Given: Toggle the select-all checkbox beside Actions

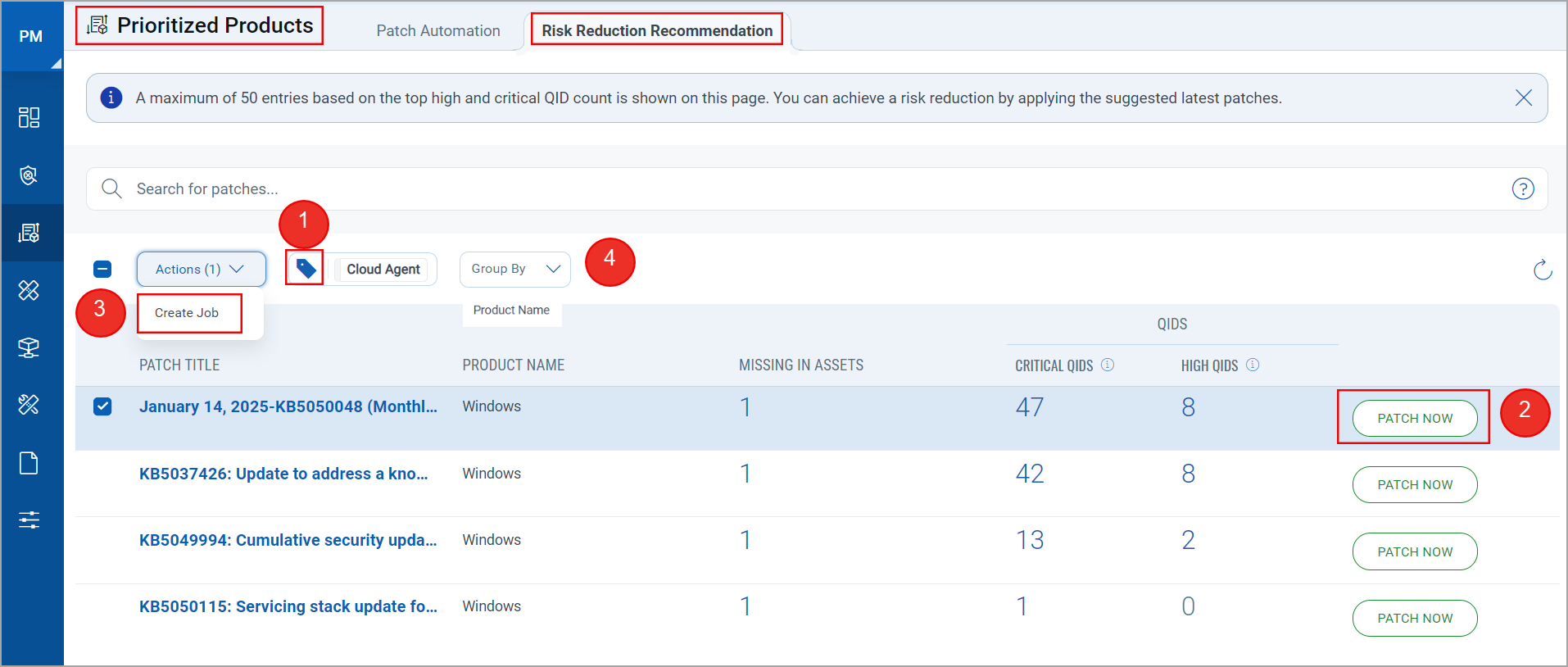Looking at the screenshot, I should [102, 269].
